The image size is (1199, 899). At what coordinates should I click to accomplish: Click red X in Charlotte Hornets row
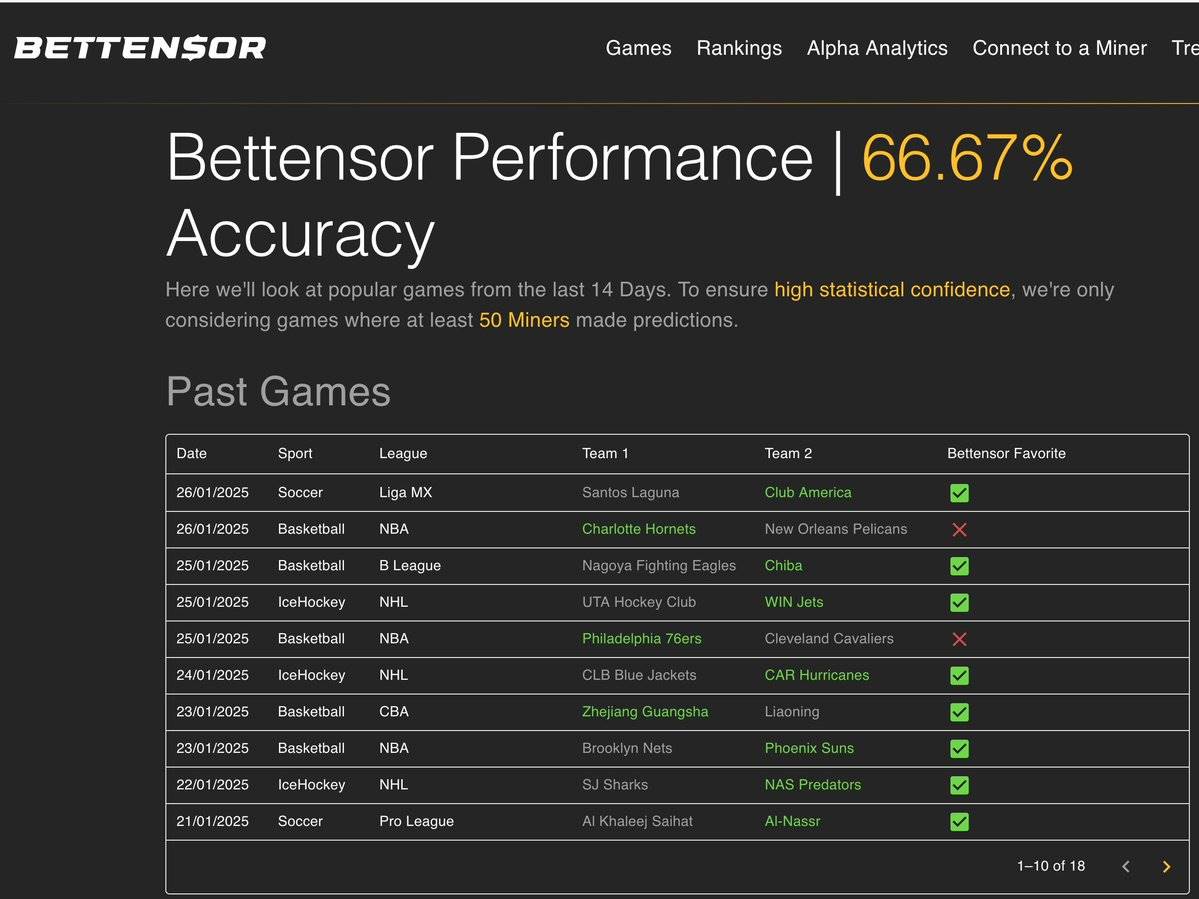[959, 529]
